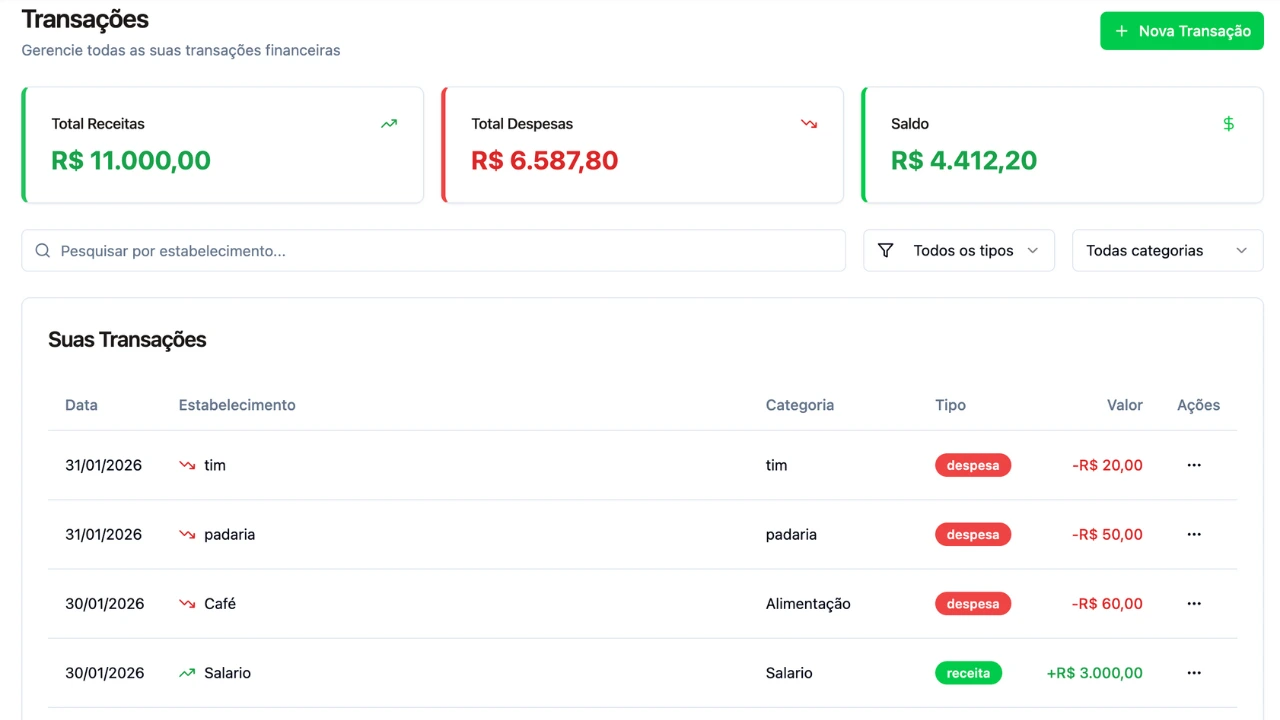Click the chevron on Todas categorias
1280x720 pixels.
[x=1241, y=251]
